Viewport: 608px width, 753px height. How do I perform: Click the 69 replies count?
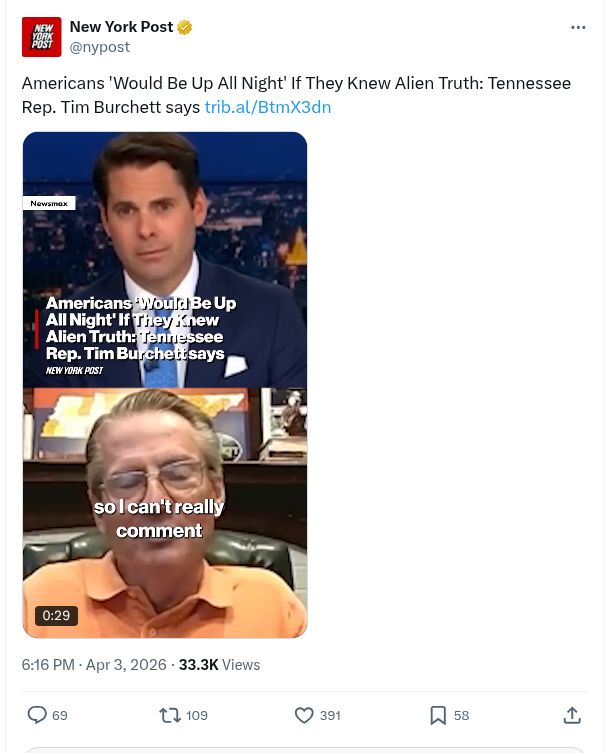(60, 716)
